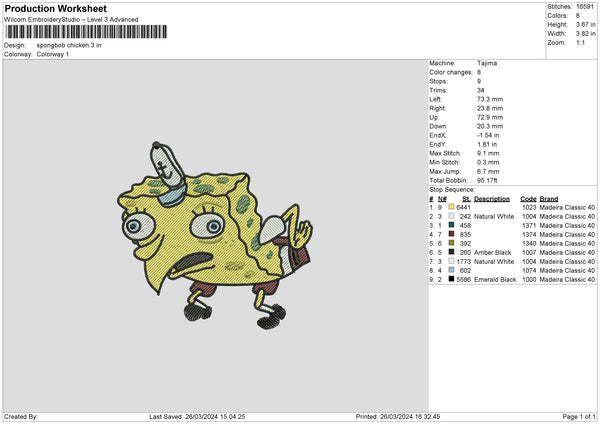Click the 'Color changes:' label
This screenshot has width=600, height=424.
click(451, 72)
